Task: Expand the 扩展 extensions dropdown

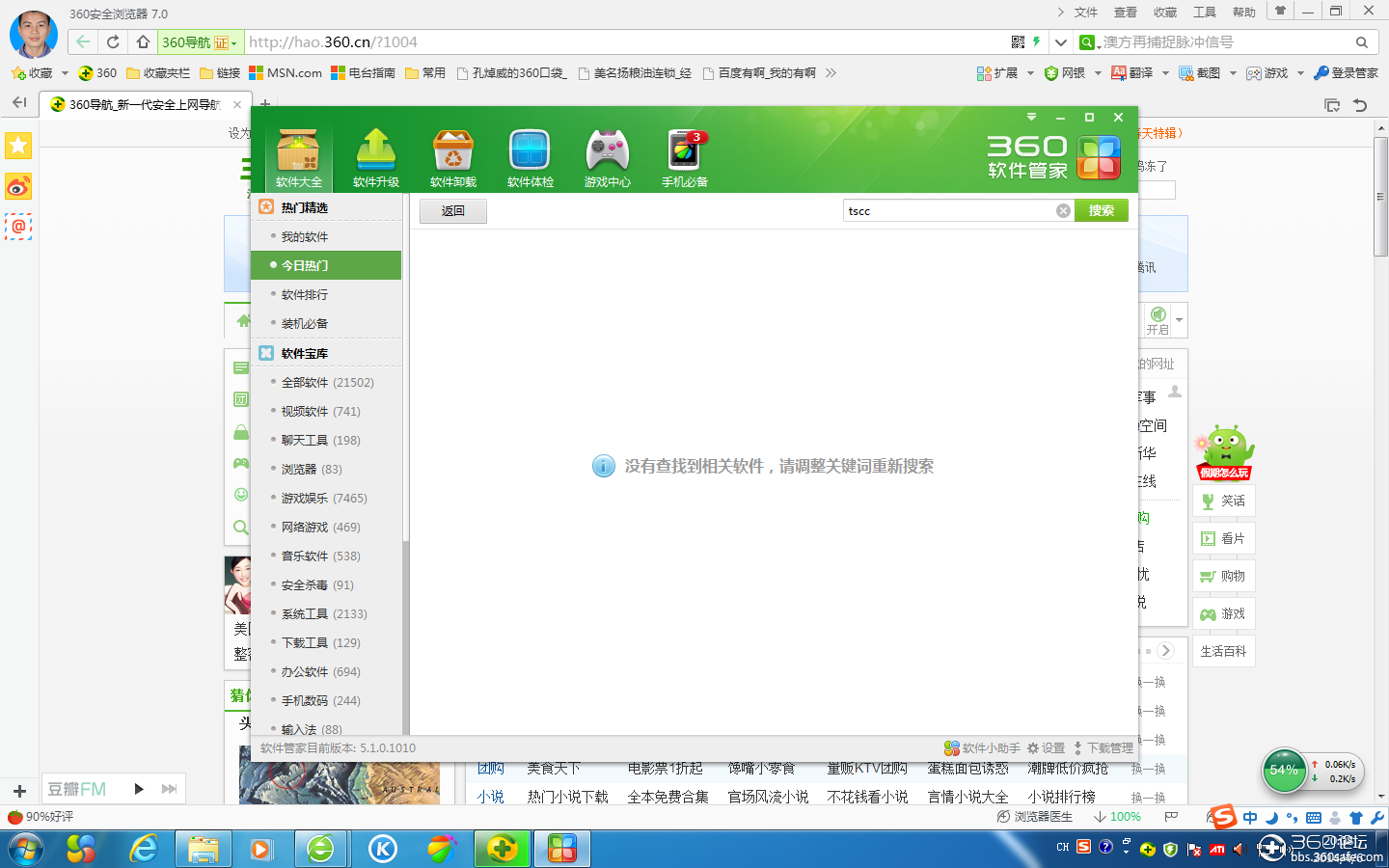Action: pyautogui.click(x=1030, y=73)
